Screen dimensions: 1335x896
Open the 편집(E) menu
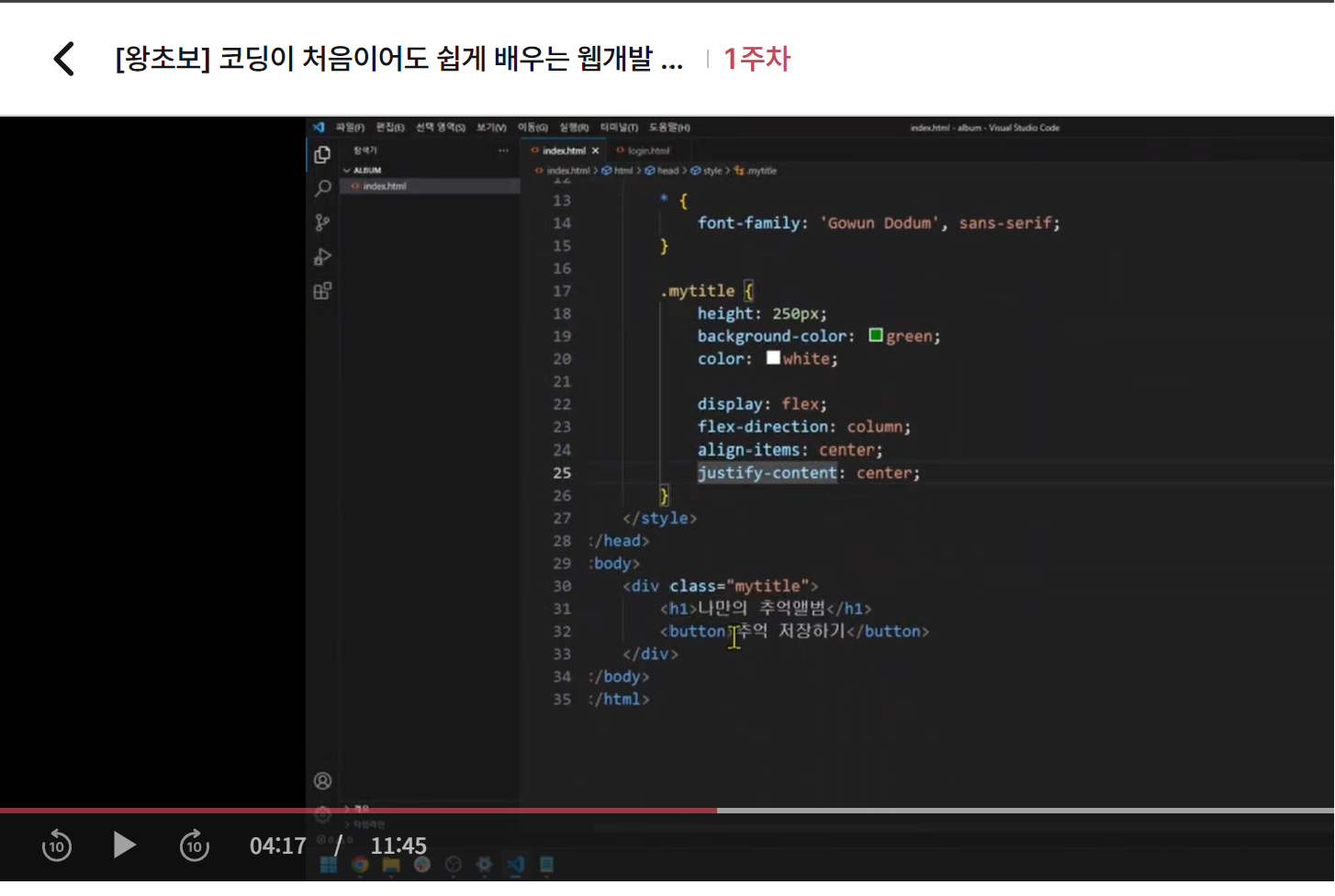pos(390,128)
